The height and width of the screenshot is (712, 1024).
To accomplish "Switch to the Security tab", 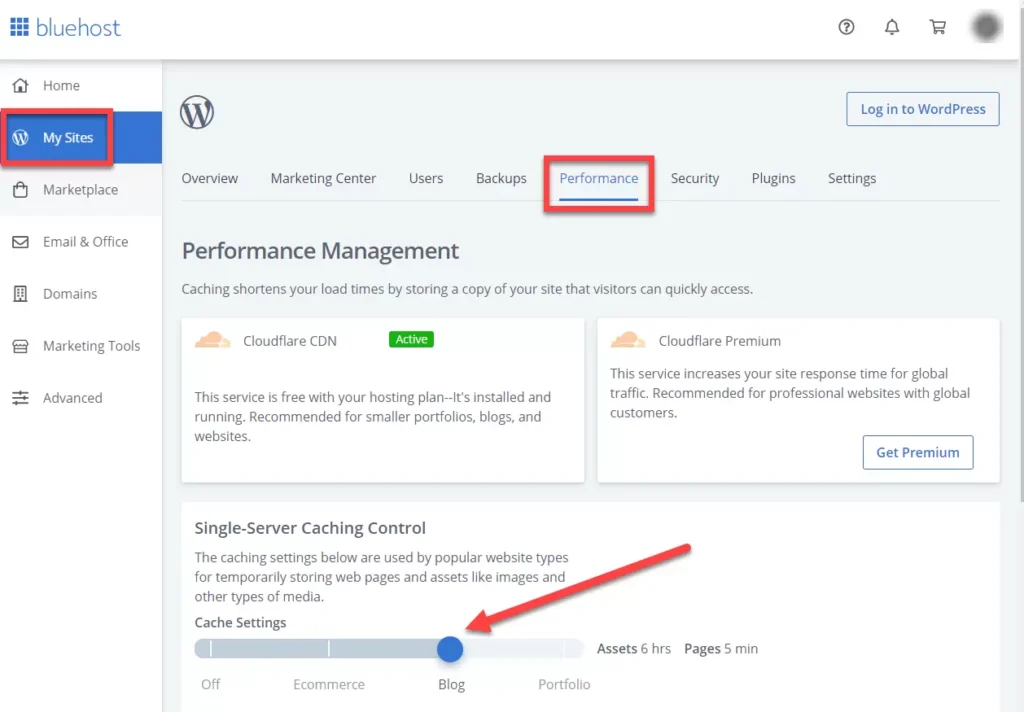I will pos(695,178).
